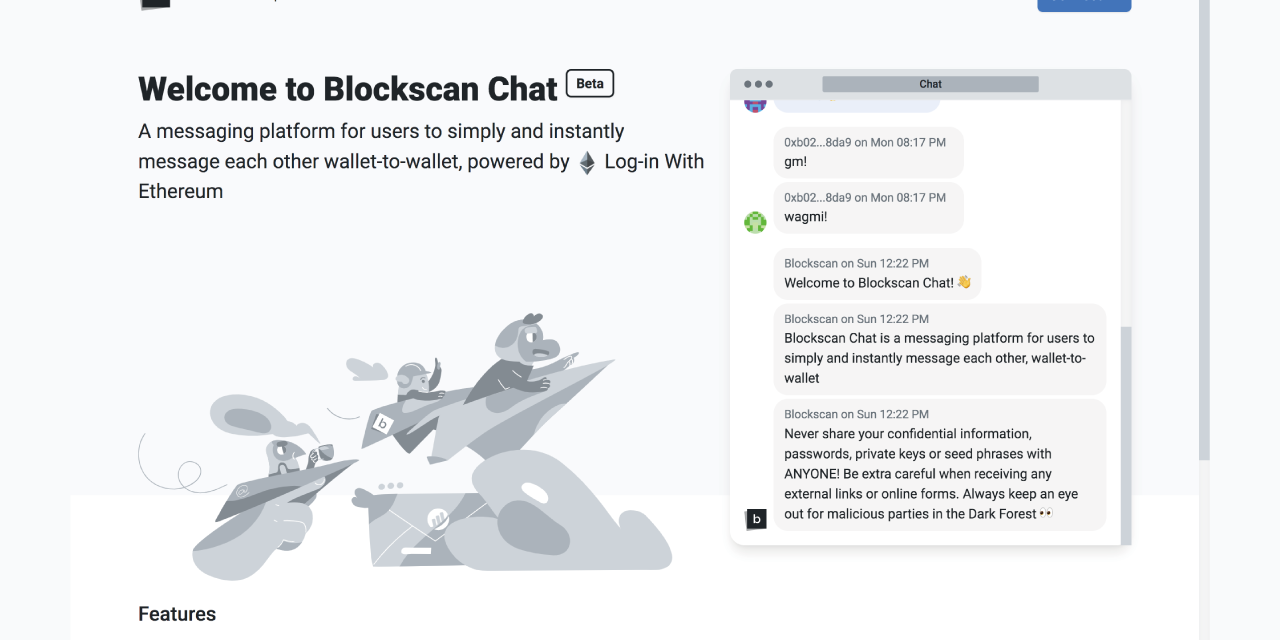1280x640 pixels.
Task: Click the 'wagmi!' message bubble
Action: [x=868, y=207]
